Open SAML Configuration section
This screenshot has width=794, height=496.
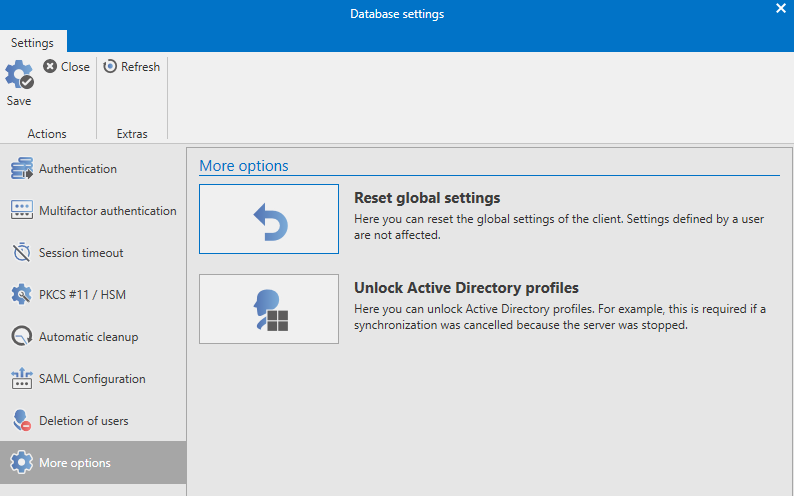pos(93,379)
